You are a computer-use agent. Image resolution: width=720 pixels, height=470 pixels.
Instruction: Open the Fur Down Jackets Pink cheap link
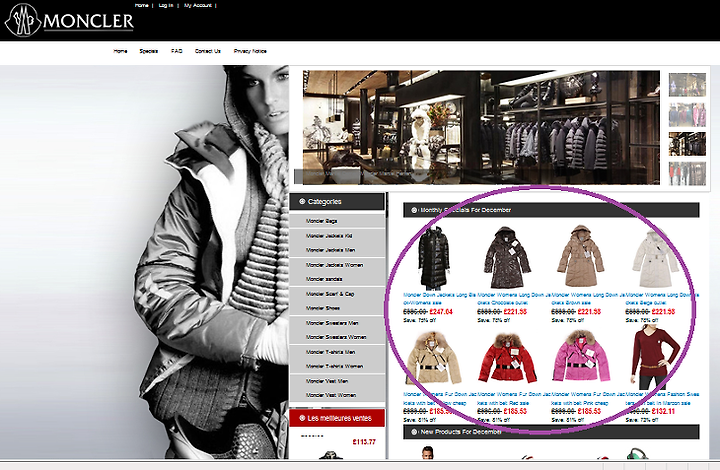coord(588,398)
